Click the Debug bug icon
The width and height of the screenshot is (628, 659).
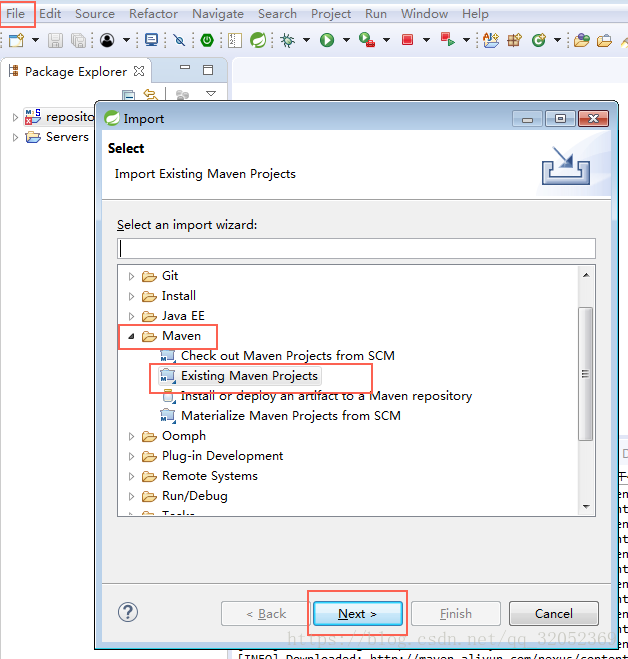click(x=288, y=40)
